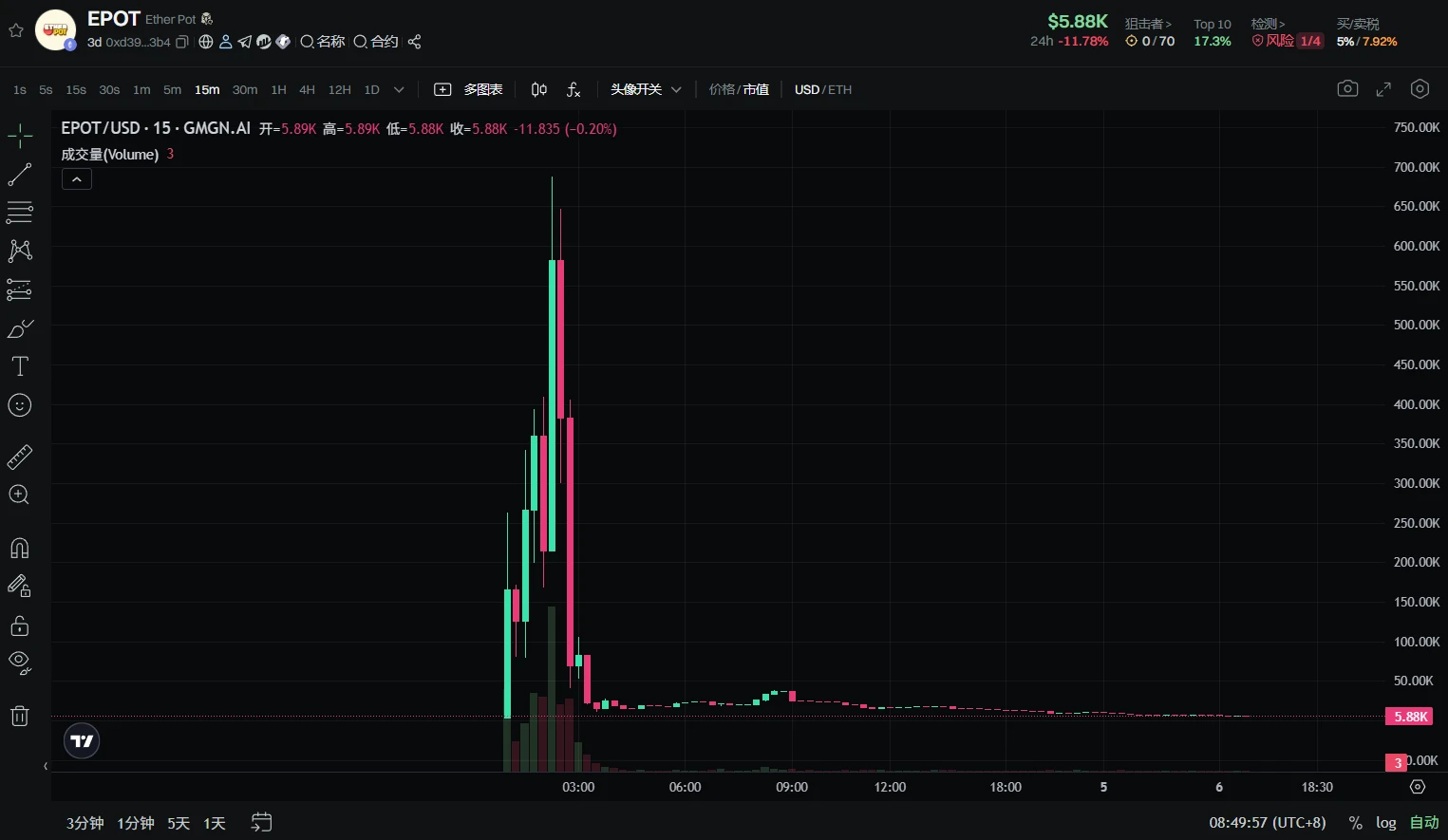Set range to 5天

coord(179,823)
